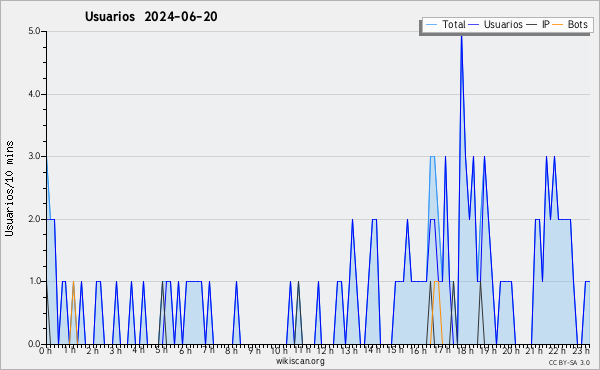
Task: Click the y-axis value 1.0
Action: [34, 281]
